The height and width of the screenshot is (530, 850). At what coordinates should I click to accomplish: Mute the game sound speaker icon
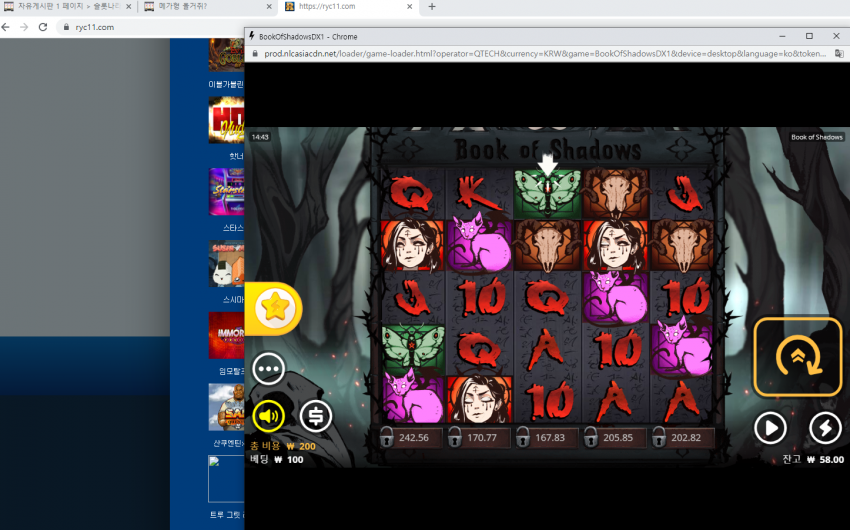pyautogui.click(x=268, y=416)
